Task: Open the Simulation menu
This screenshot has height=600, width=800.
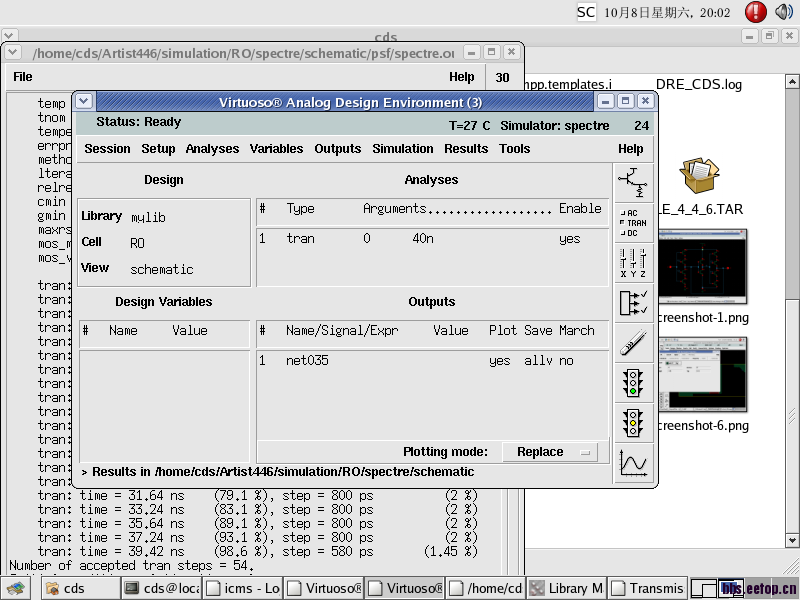Action: 402,149
